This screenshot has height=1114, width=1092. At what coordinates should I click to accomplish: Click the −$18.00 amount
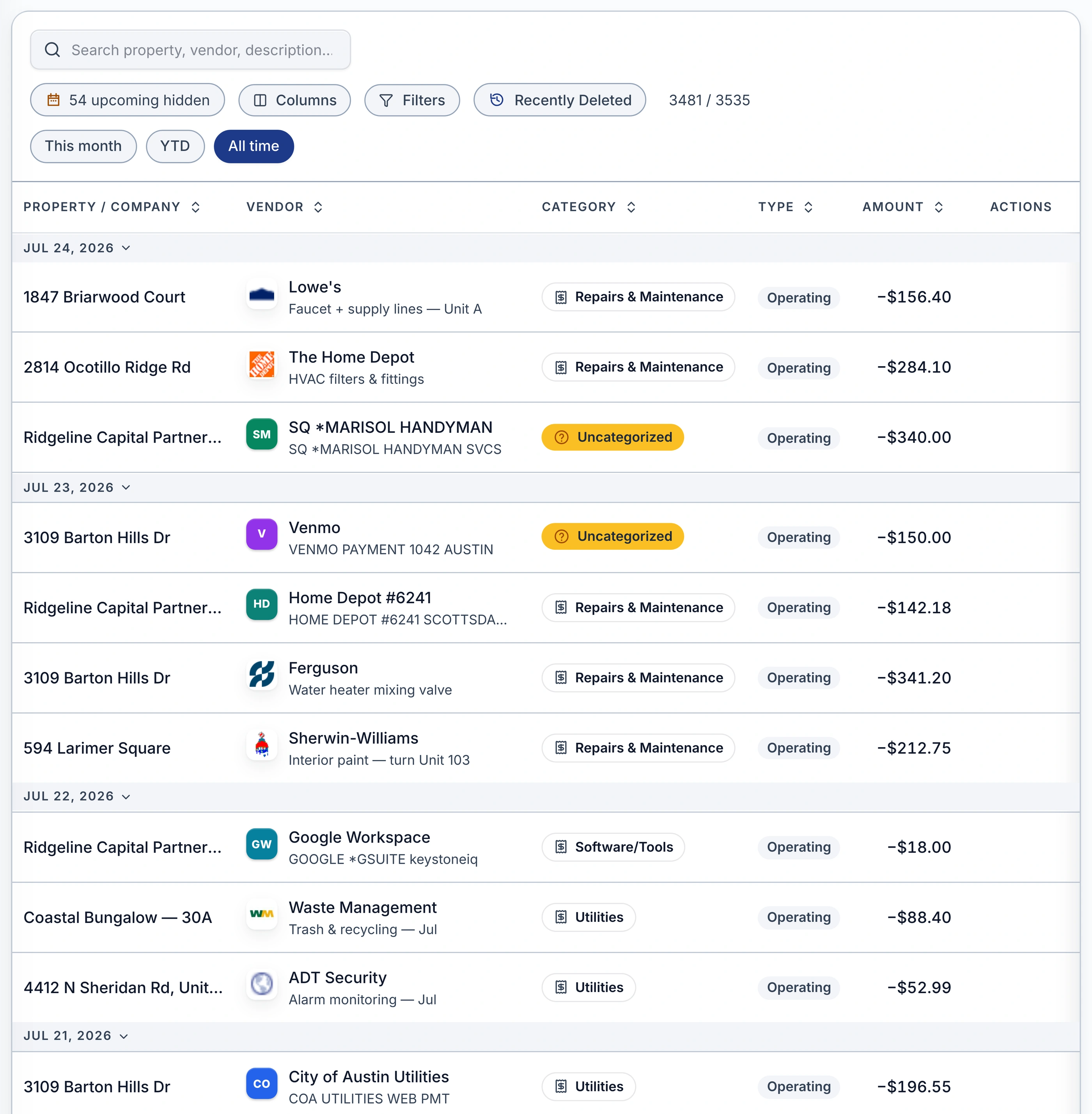919,847
